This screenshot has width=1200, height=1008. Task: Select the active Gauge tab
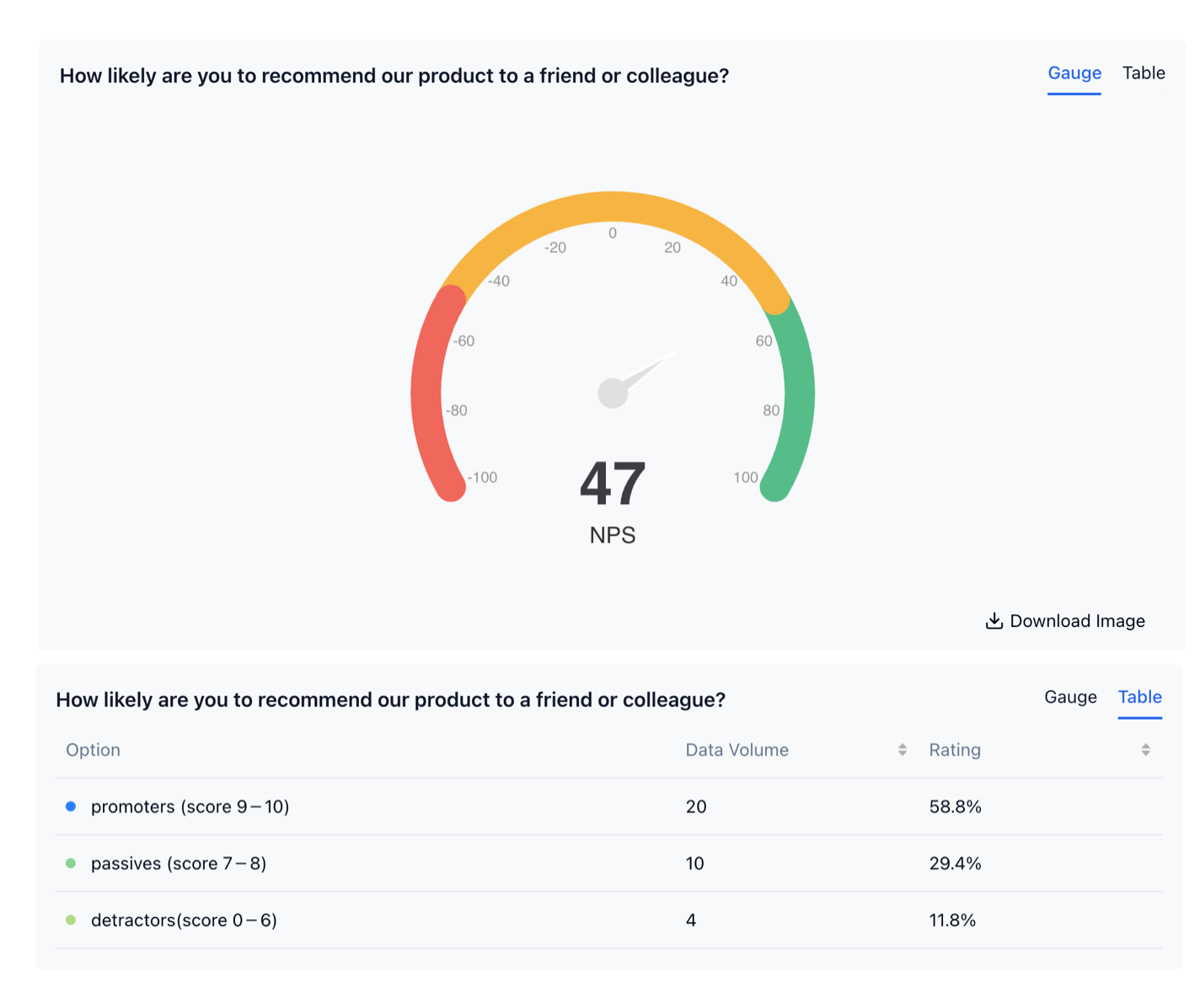pos(1074,73)
